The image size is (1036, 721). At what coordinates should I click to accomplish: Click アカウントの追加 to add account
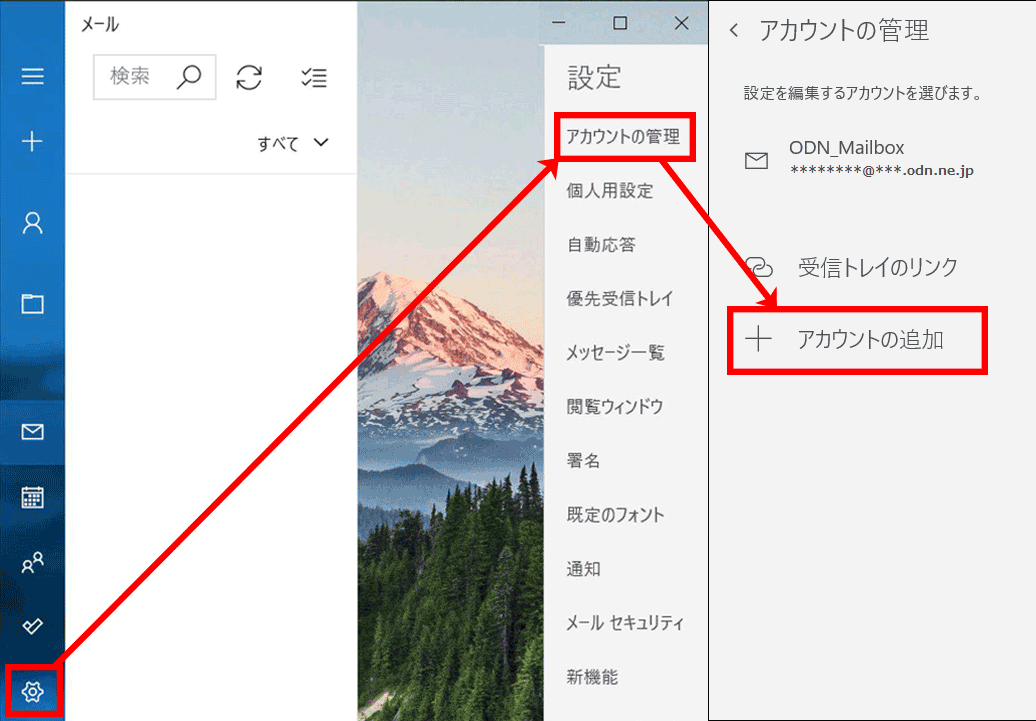pos(858,340)
